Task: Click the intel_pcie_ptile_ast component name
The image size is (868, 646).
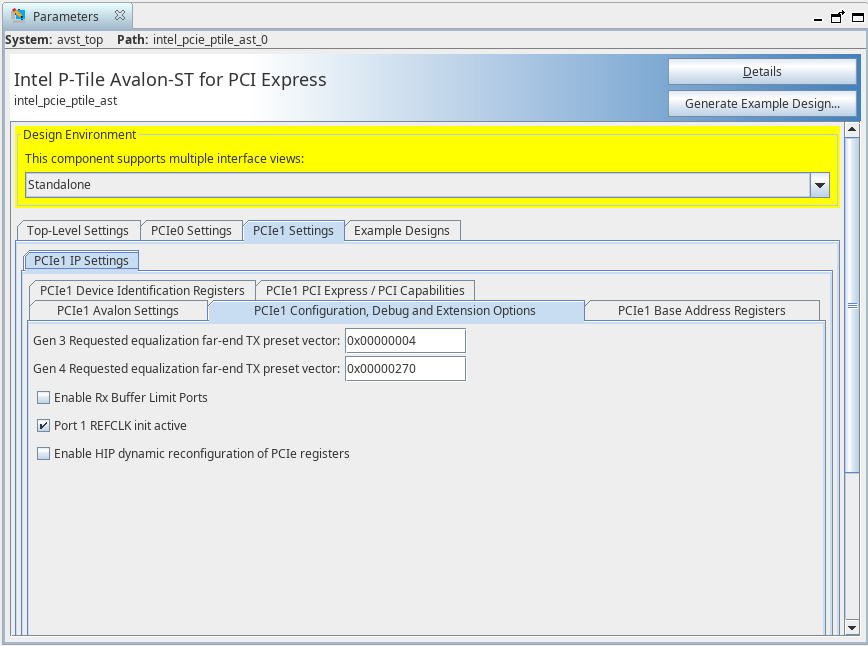Action: coord(65,101)
